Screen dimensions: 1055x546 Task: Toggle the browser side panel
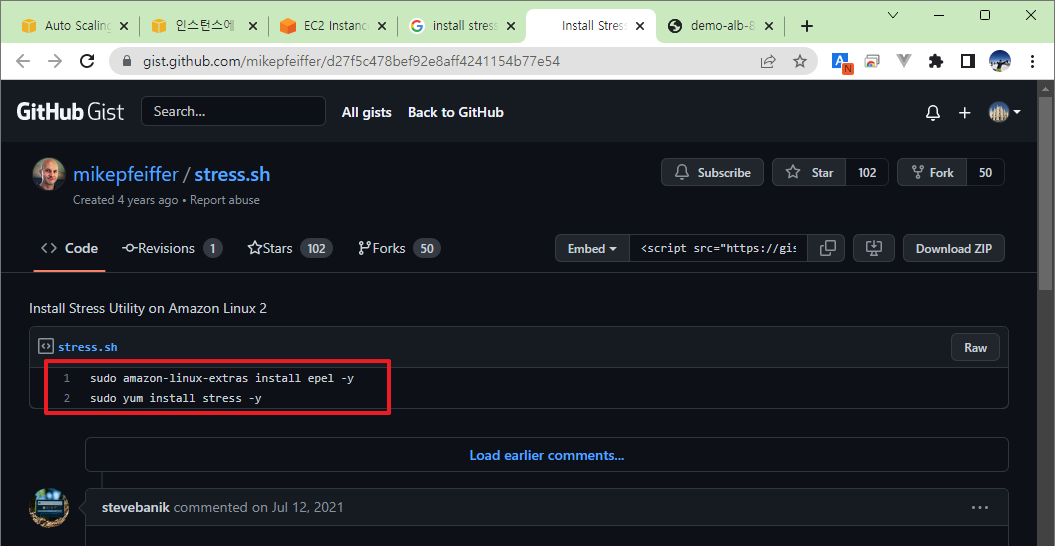coord(968,61)
